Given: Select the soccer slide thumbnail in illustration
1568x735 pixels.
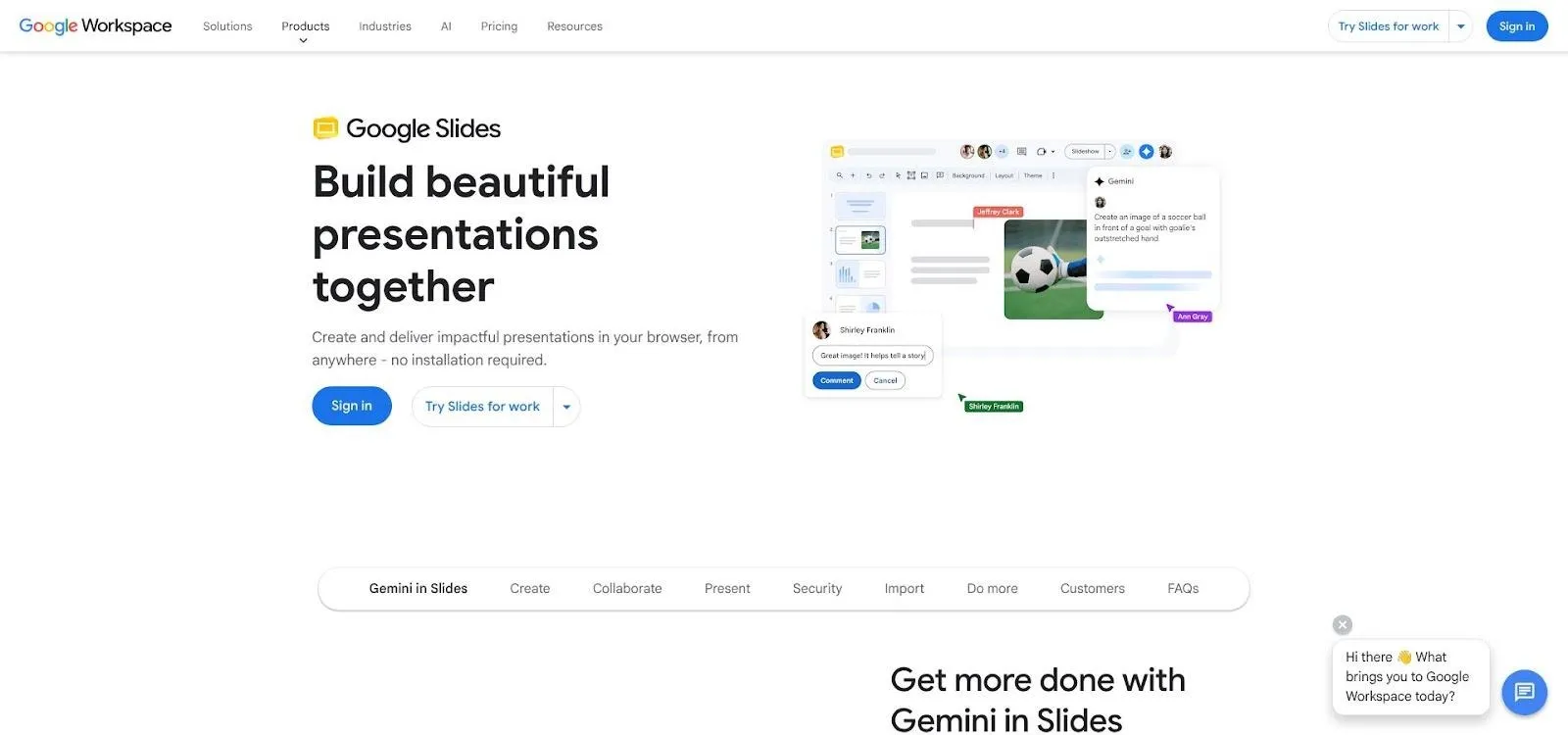Looking at the screenshot, I should click(x=860, y=240).
